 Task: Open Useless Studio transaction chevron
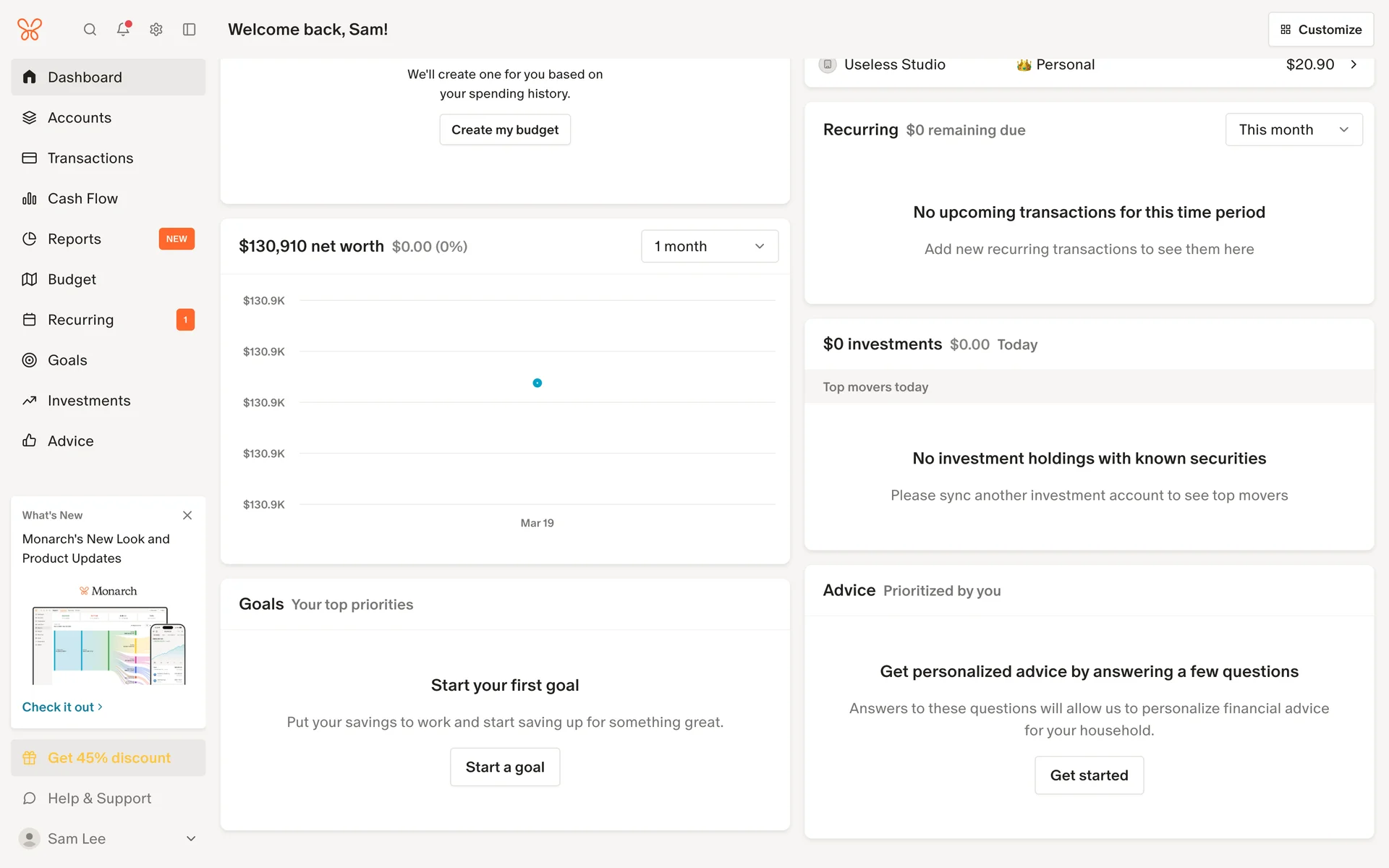(x=1354, y=64)
